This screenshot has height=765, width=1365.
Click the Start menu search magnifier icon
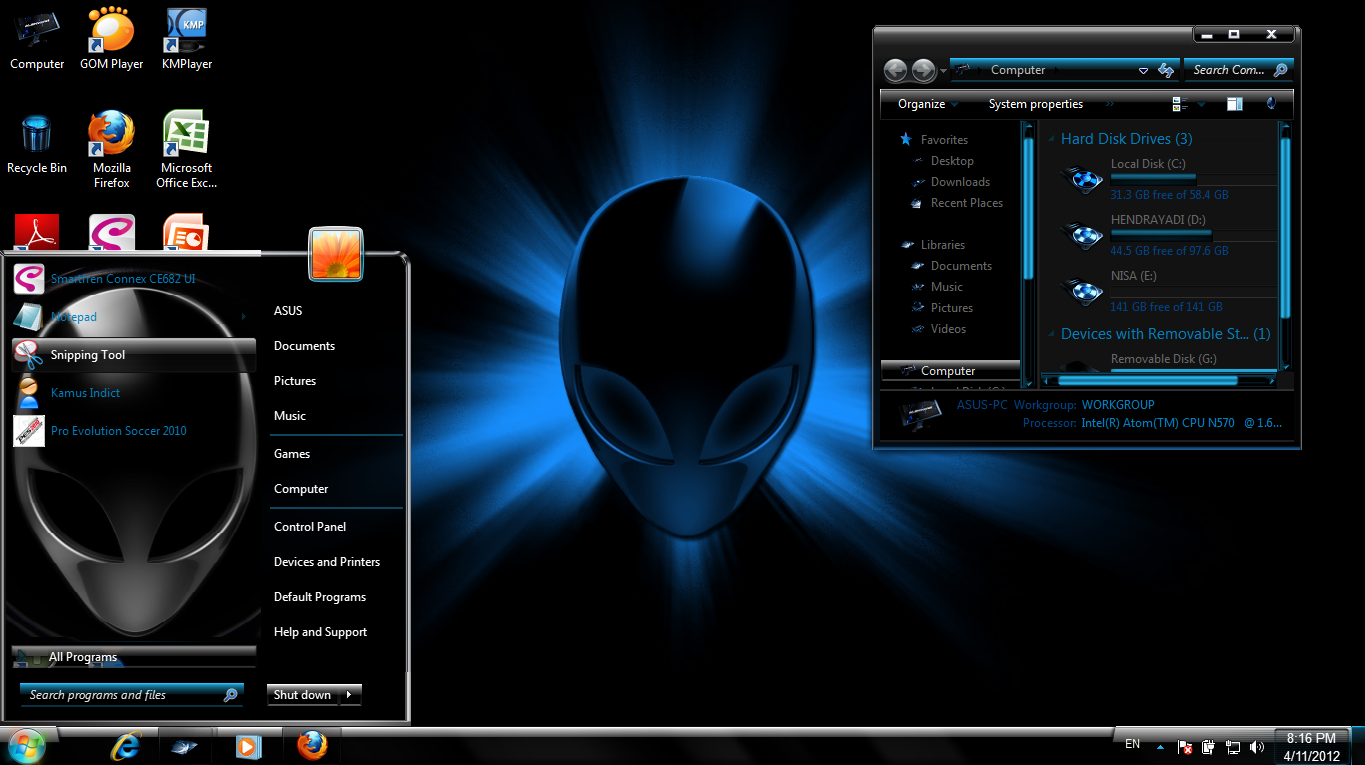(230, 695)
